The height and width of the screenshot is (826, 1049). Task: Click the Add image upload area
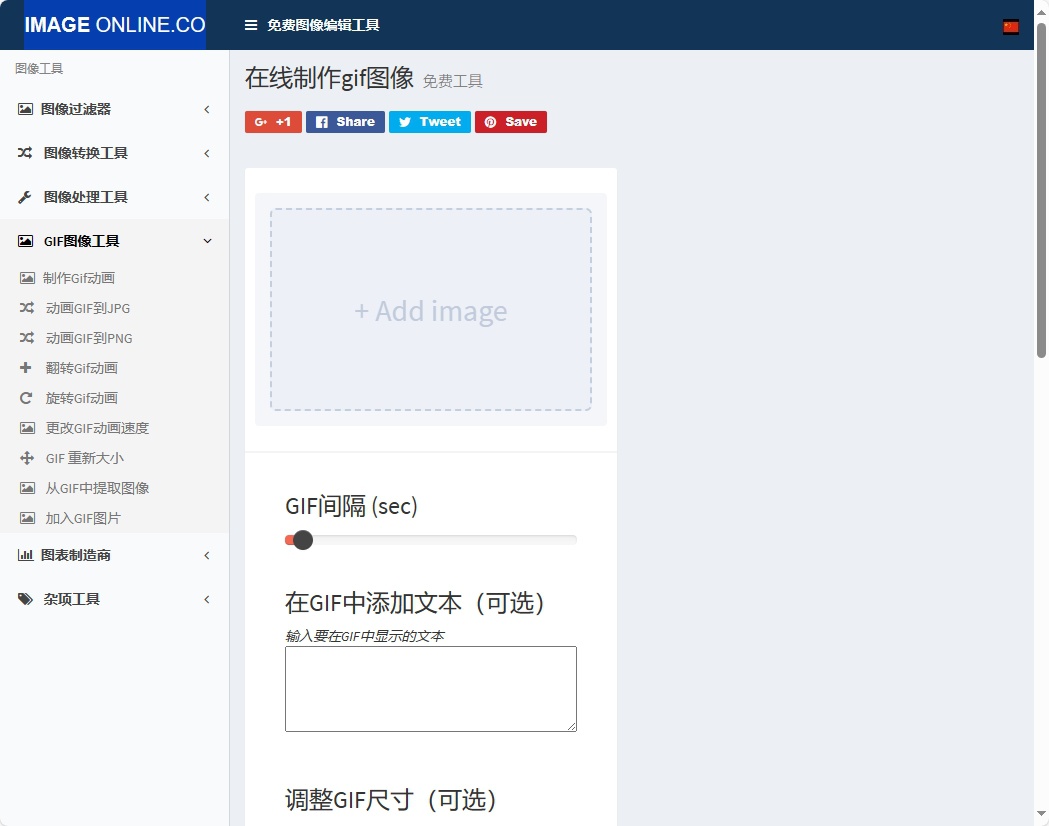click(430, 310)
